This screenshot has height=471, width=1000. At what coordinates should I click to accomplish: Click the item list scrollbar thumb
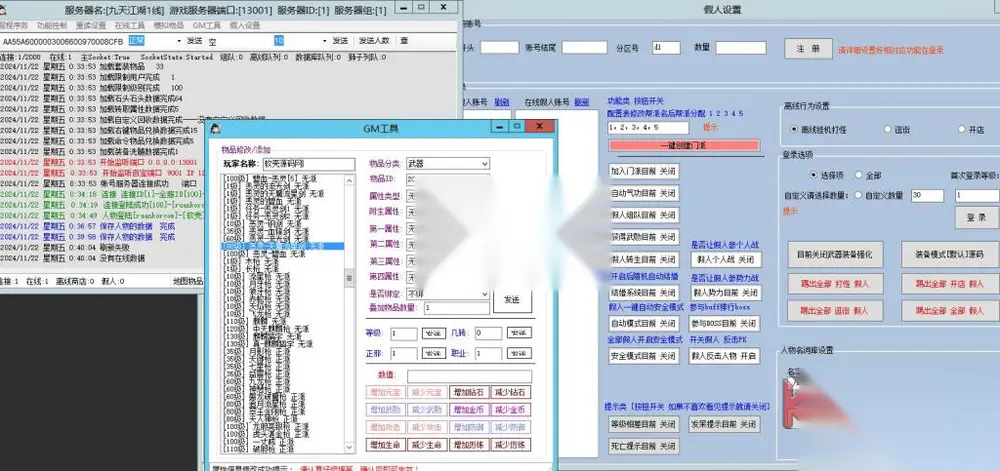click(x=349, y=278)
